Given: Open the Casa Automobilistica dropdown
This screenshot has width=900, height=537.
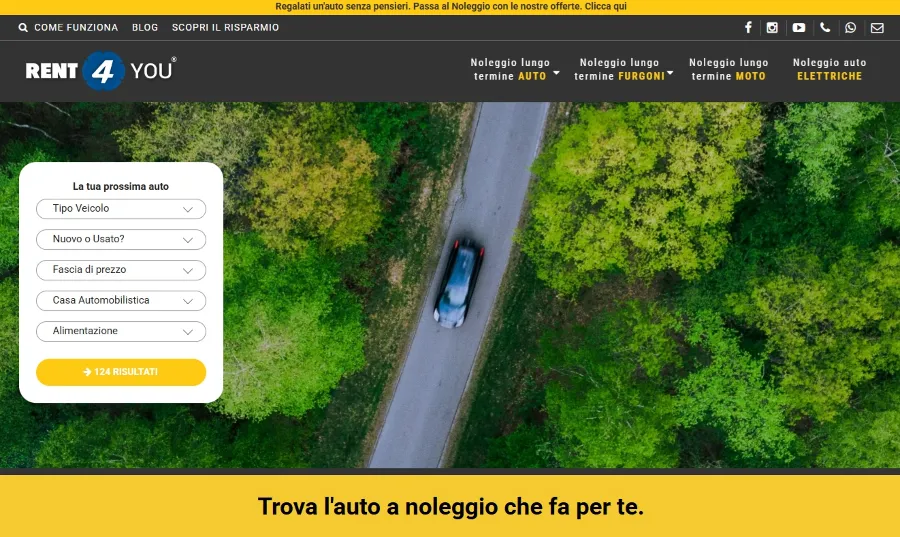Looking at the screenshot, I should 121,301.
